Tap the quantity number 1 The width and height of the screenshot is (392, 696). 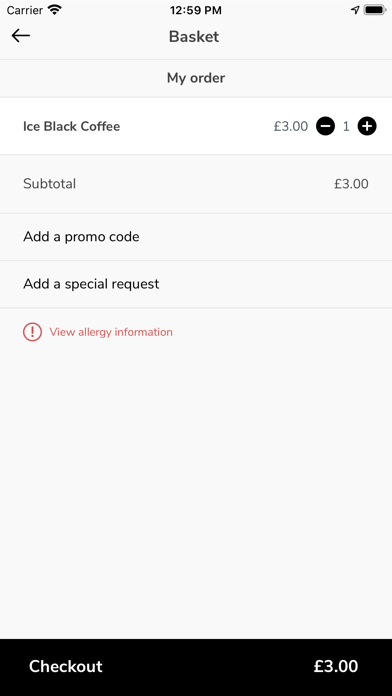click(x=346, y=127)
